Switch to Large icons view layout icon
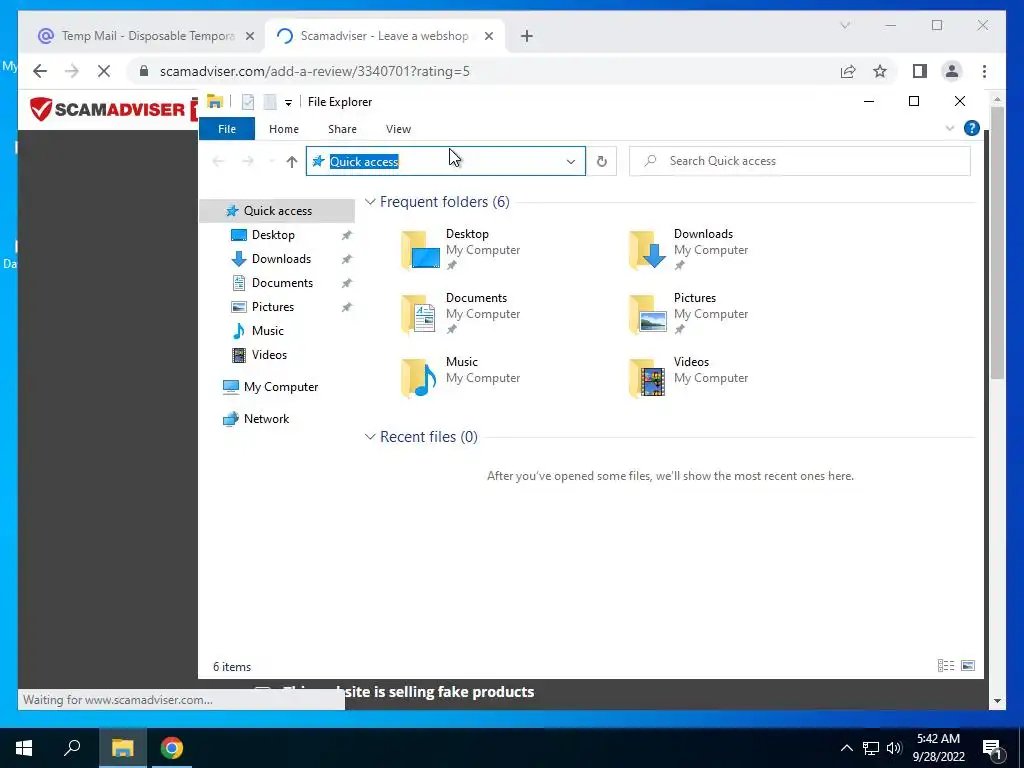Screen dimensions: 1024x768 click(x=968, y=665)
